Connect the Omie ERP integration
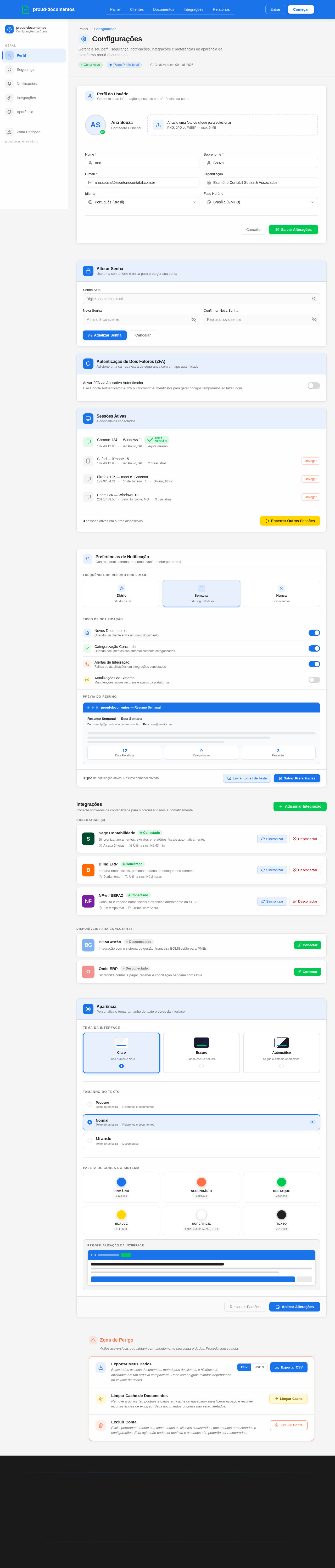Image resolution: width=335 pixels, height=1568 pixels. 308,972
